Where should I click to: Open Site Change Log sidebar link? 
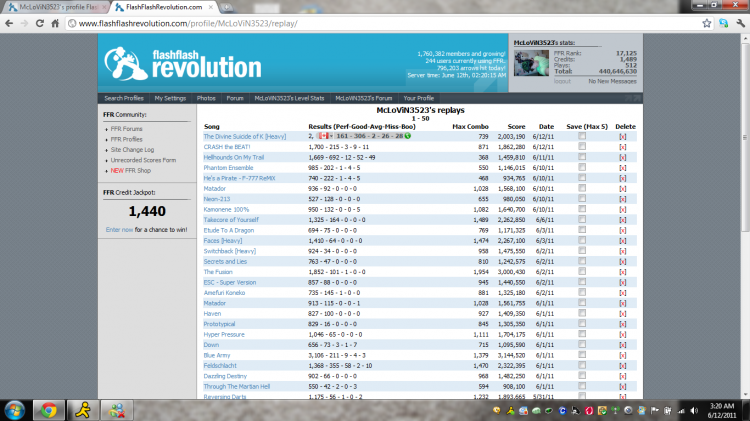click(x=132, y=150)
